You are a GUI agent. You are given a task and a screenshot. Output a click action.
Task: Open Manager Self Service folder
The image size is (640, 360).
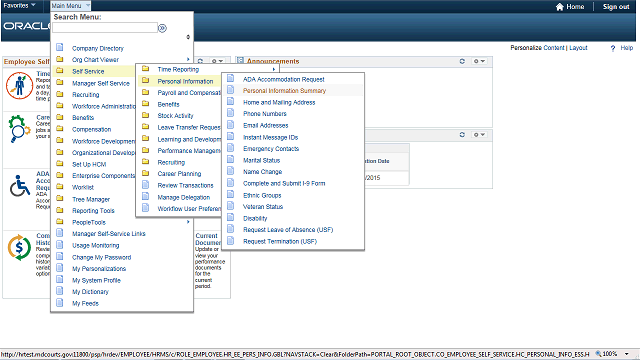tap(101, 83)
